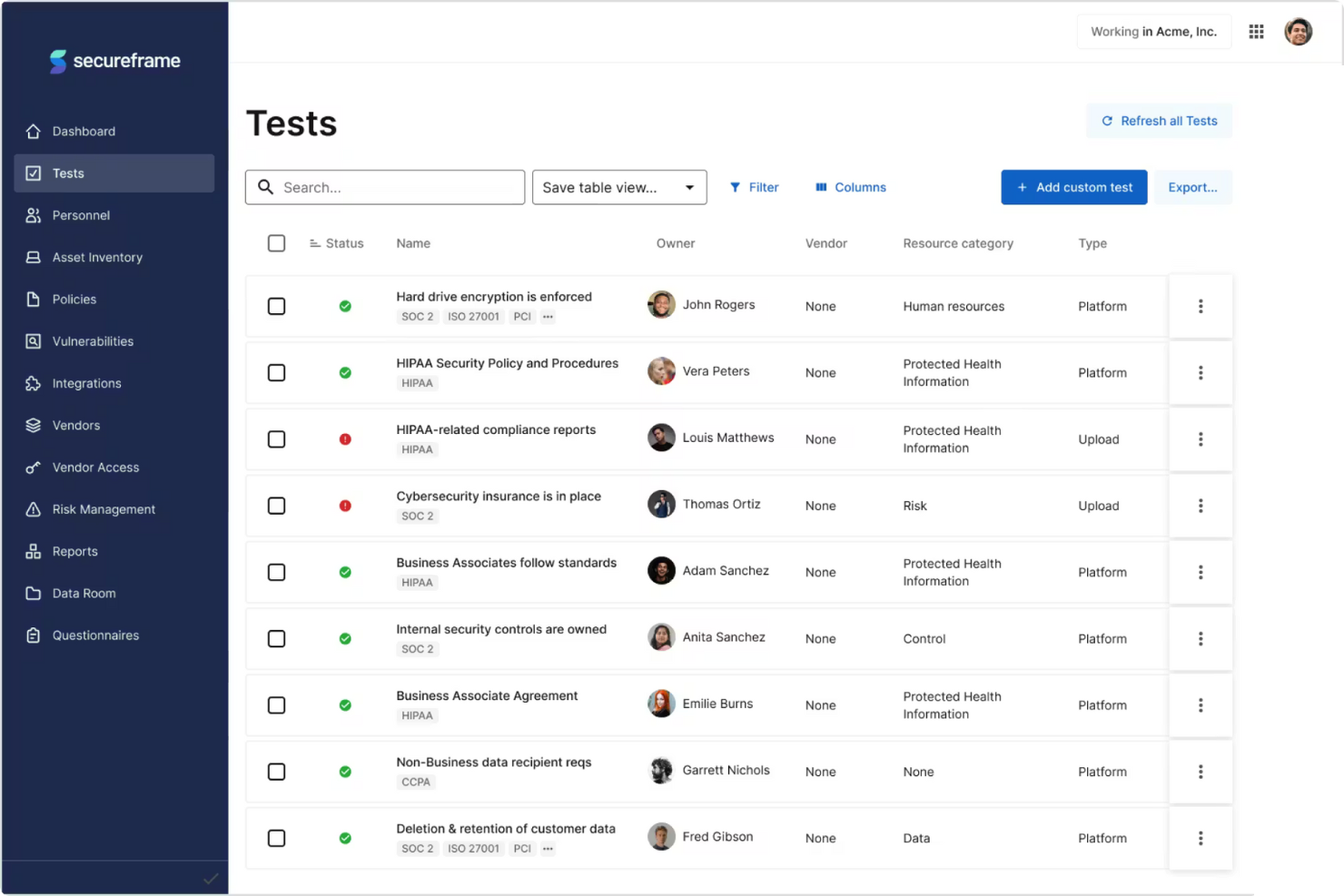Click the Add custom test button
Image resolution: width=1344 pixels, height=896 pixels.
[x=1073, y=187]
